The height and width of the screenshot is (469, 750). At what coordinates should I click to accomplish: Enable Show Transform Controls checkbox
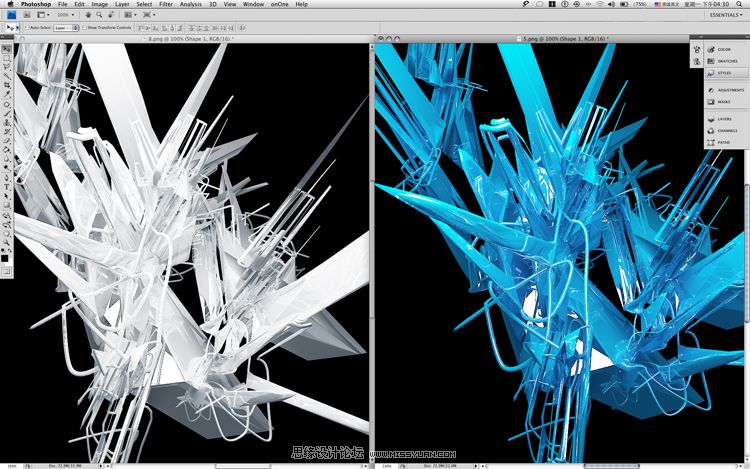[85, 28]
